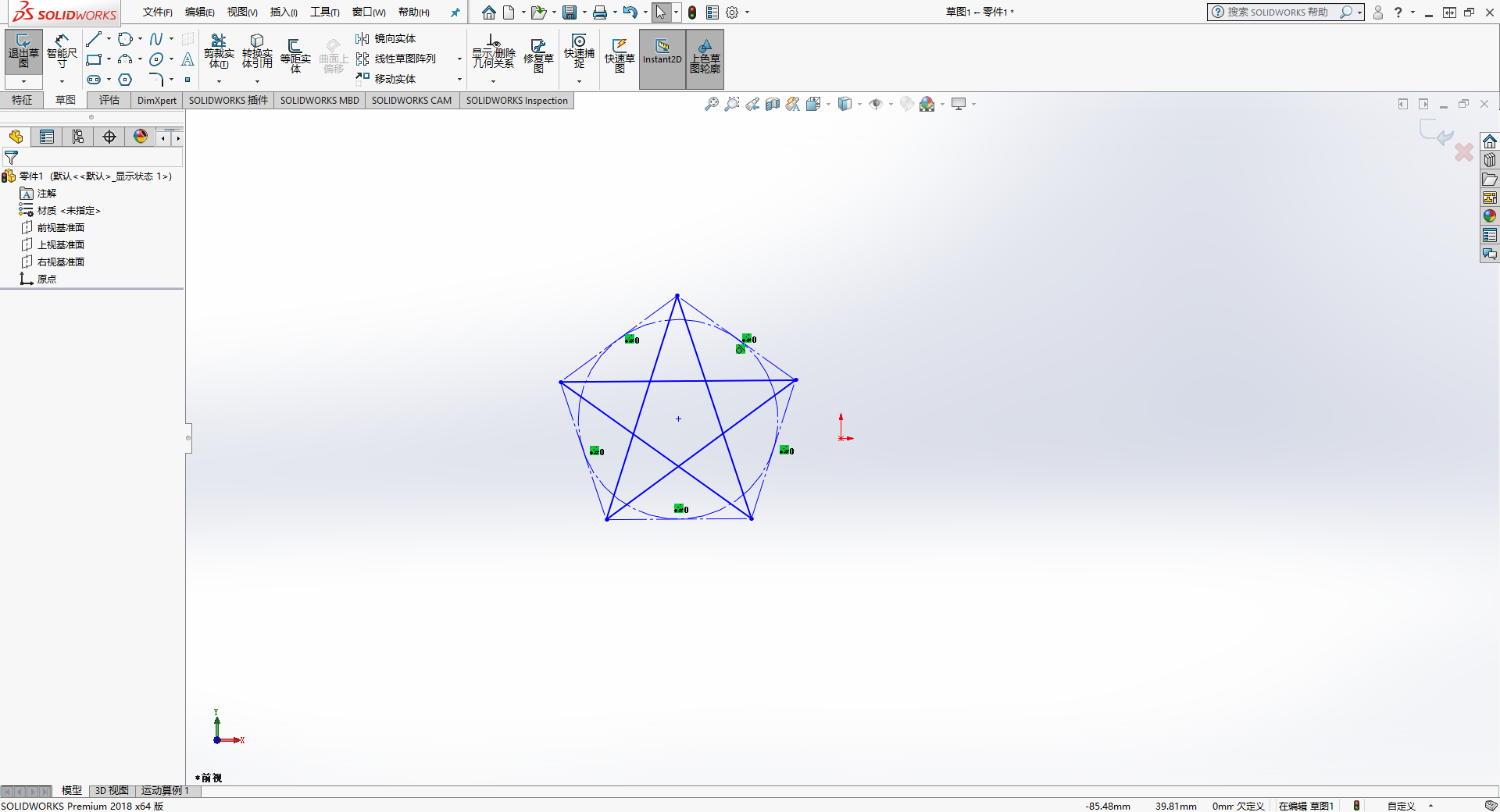Click the sketch confirm corner icon
The width and height of the screenshot is (1500, 812).
[x=1436, y=132]
